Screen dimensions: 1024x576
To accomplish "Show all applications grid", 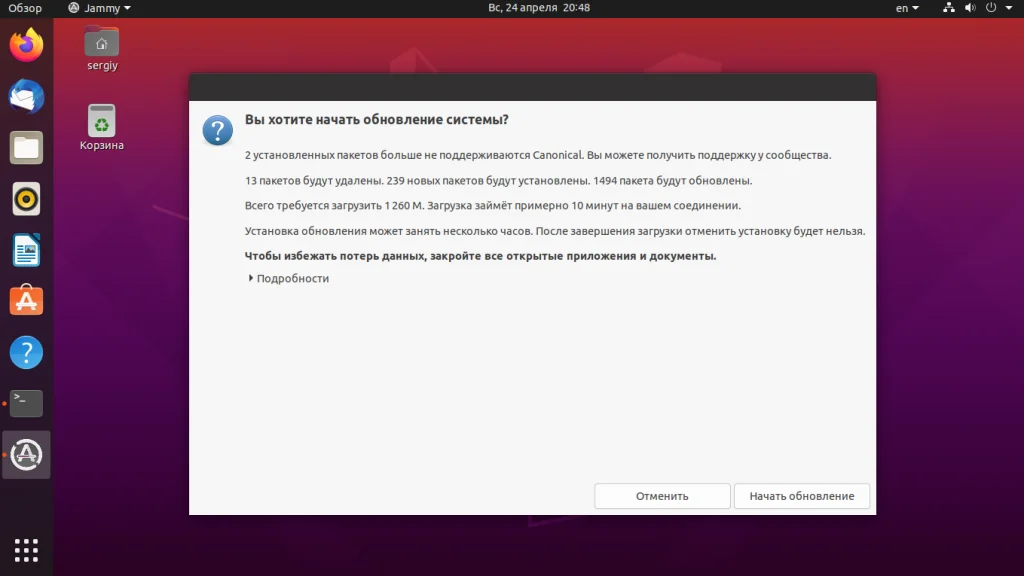I will point(25,550).
